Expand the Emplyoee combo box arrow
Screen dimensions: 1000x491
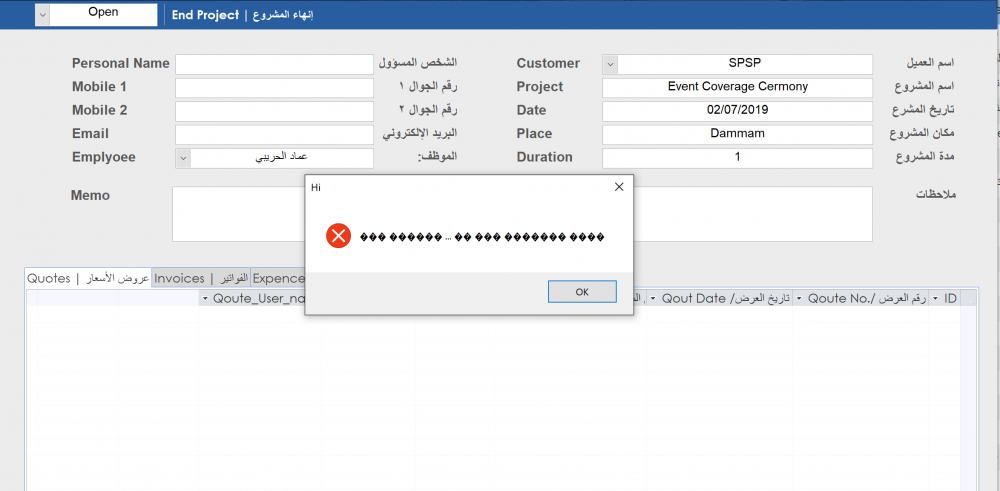[183, 159]
